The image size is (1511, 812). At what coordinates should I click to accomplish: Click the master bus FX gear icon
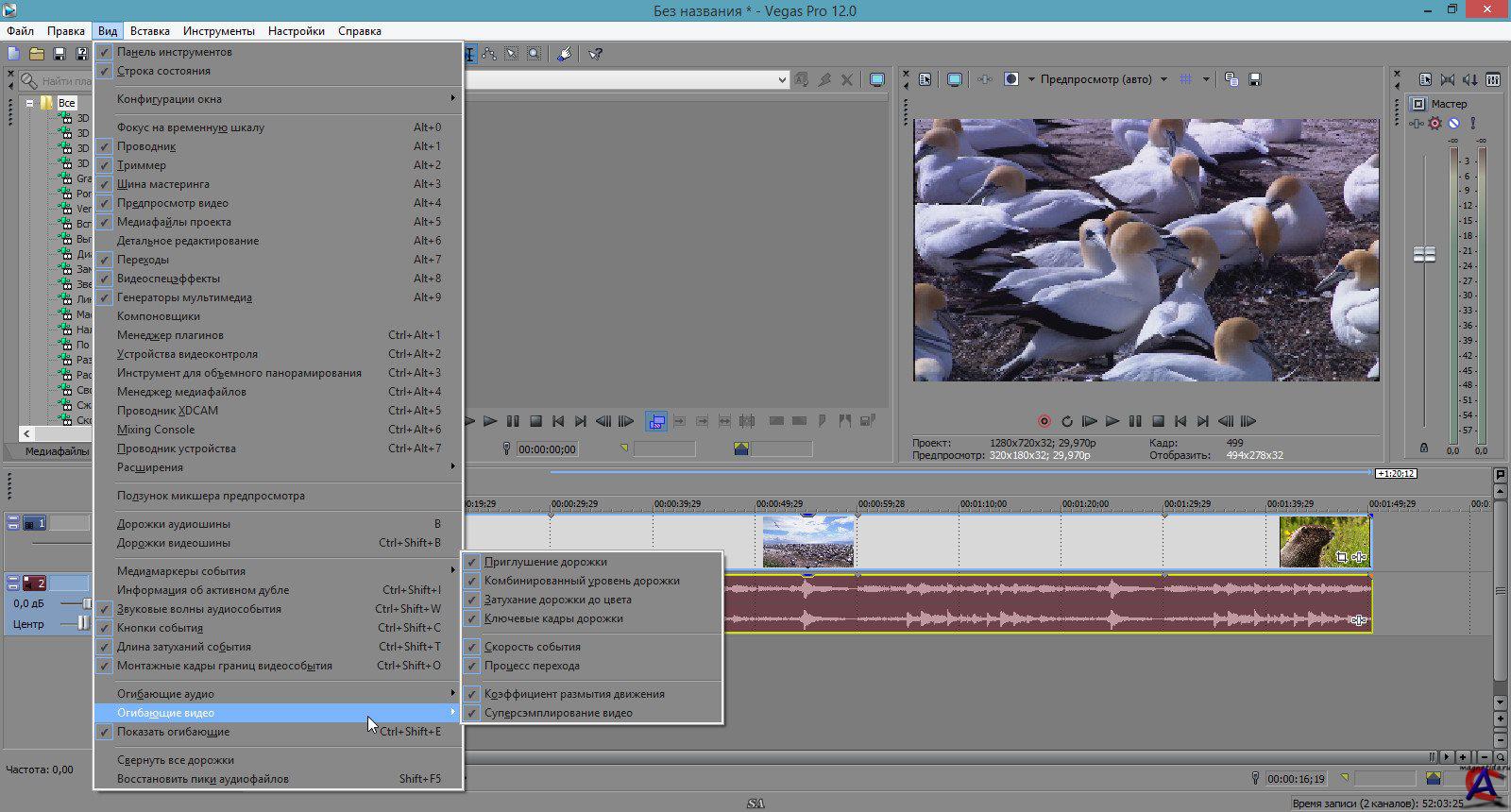point(1435,124)
